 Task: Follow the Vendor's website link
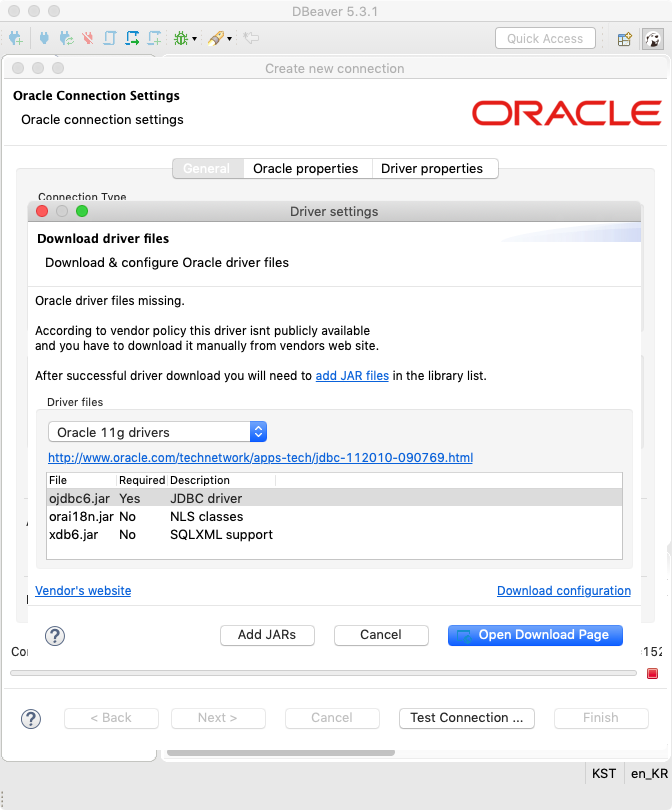(82, 590)
